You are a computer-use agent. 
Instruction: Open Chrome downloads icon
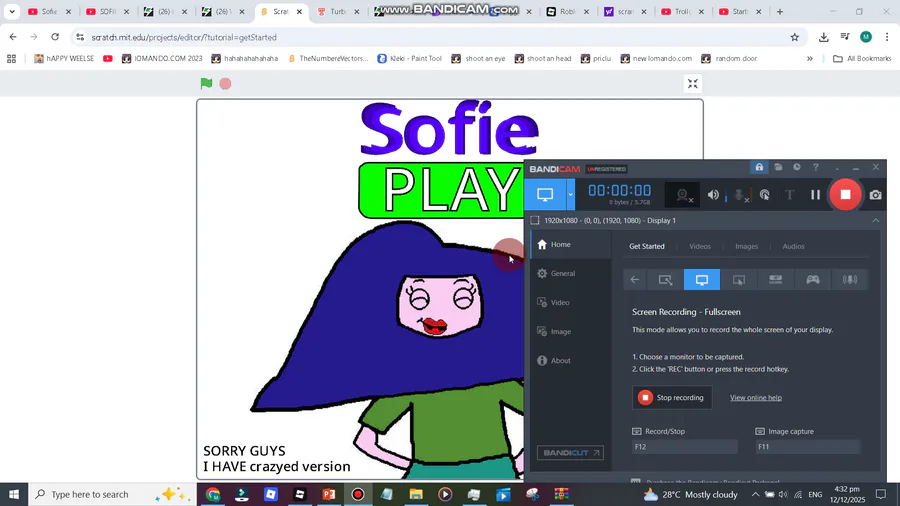pyautogui.click(x=824, y=37)
